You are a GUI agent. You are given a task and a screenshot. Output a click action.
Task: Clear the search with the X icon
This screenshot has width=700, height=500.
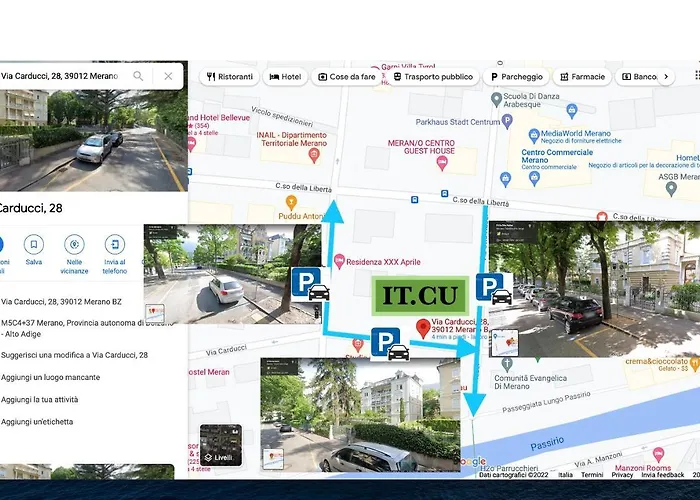pos(168,76)
